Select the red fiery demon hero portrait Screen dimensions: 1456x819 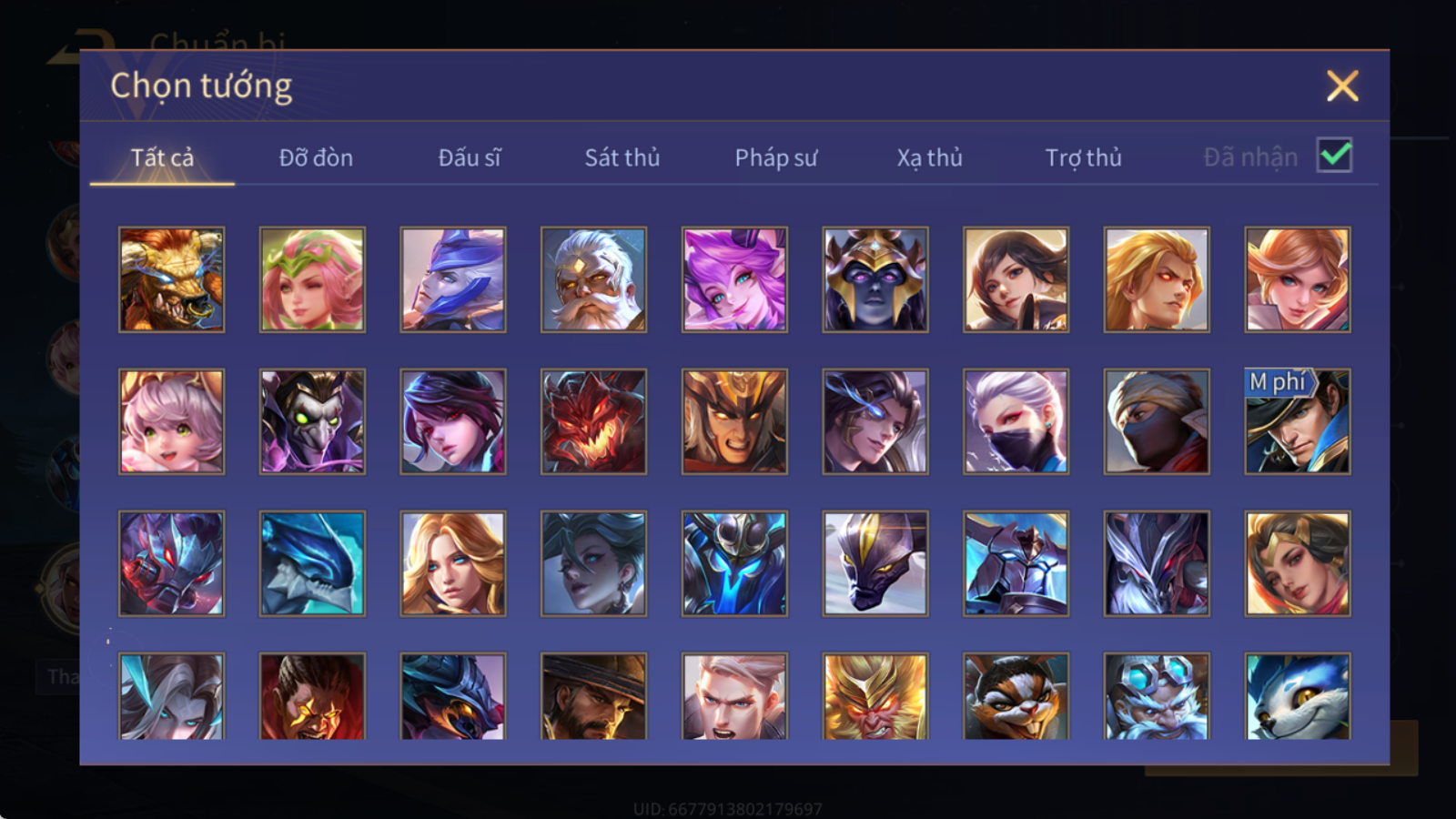coord(593,421)
